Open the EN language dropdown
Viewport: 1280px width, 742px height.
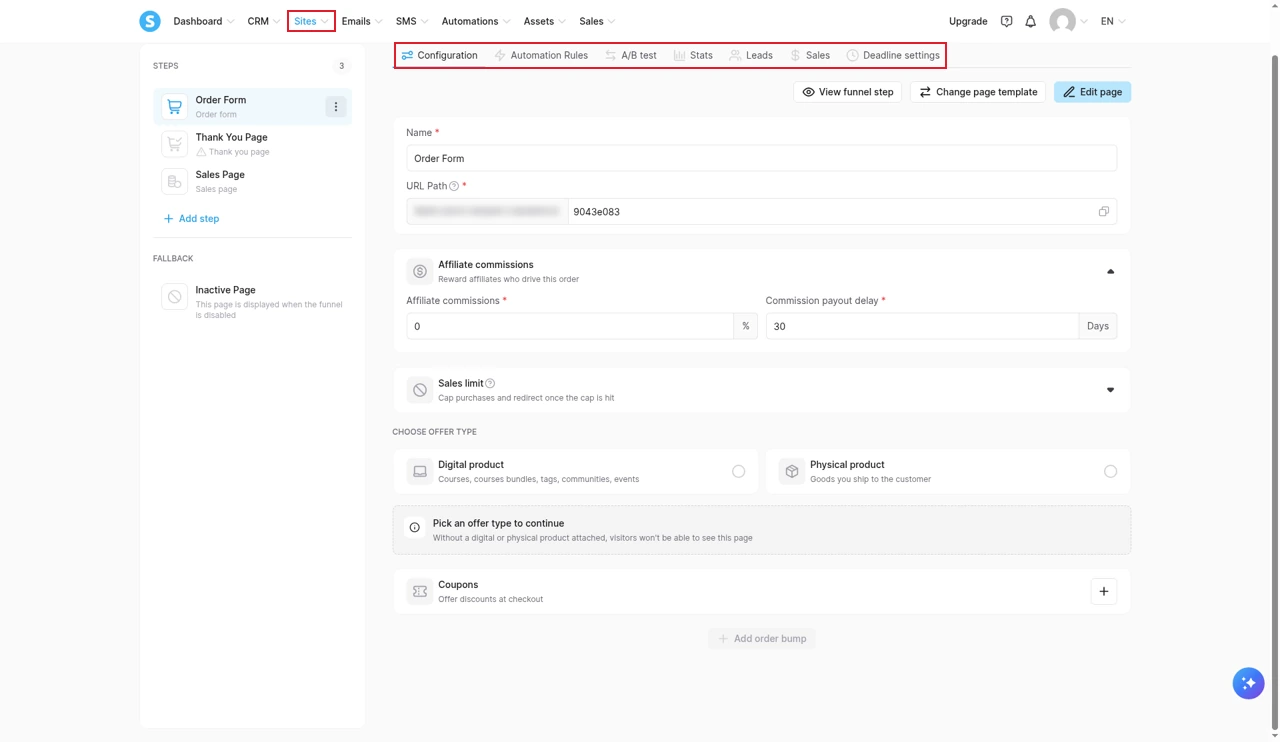coord(1113,21)
